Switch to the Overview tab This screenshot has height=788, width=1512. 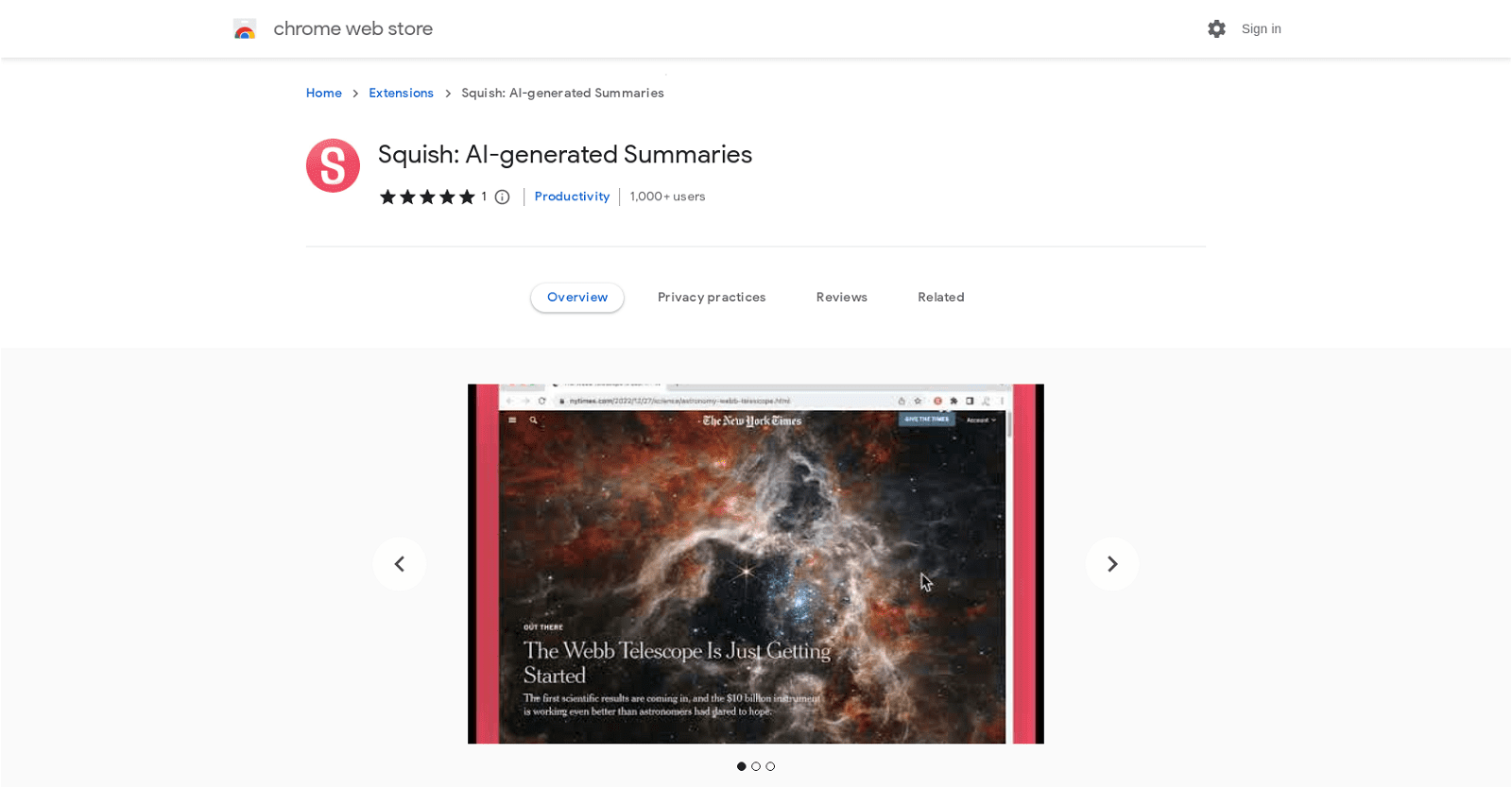tap(577, 298)
